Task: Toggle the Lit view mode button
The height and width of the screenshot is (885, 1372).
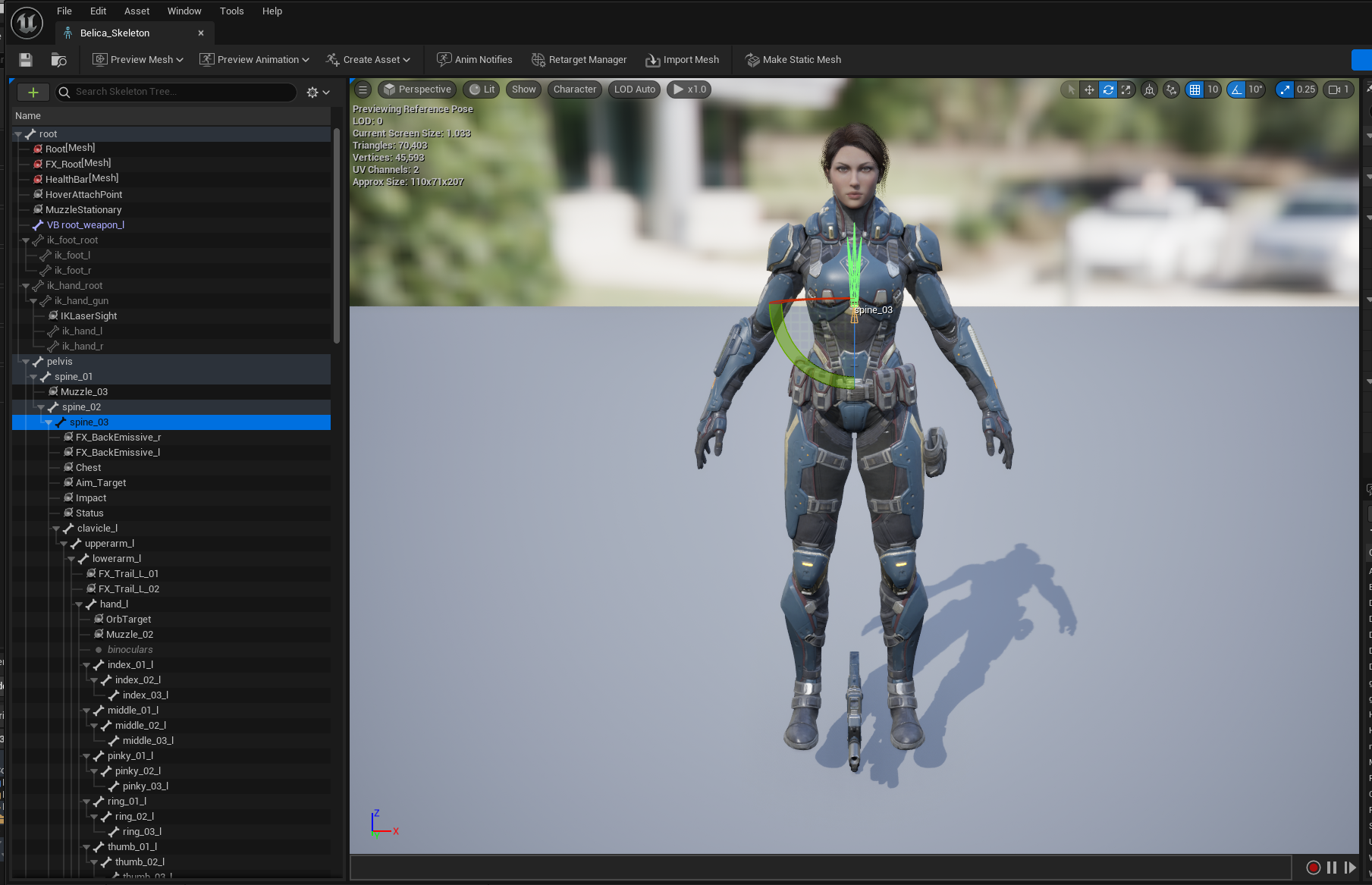Action: click(x=482, y=89)
